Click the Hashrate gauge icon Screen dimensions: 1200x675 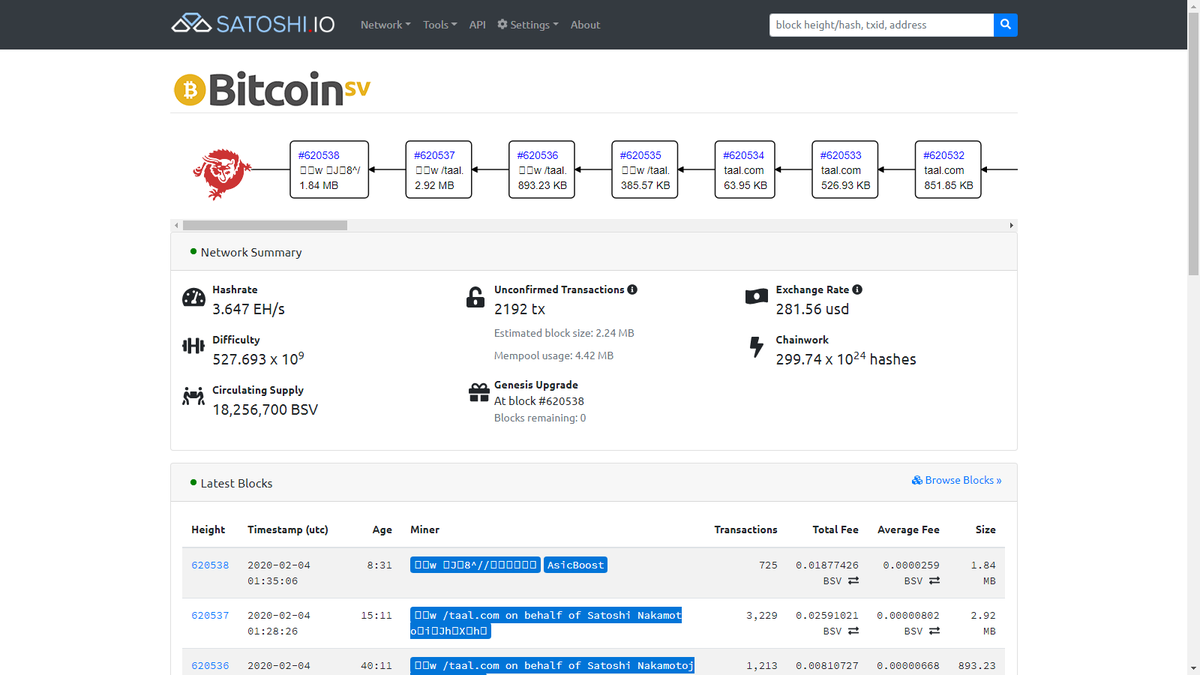(193, 298)
